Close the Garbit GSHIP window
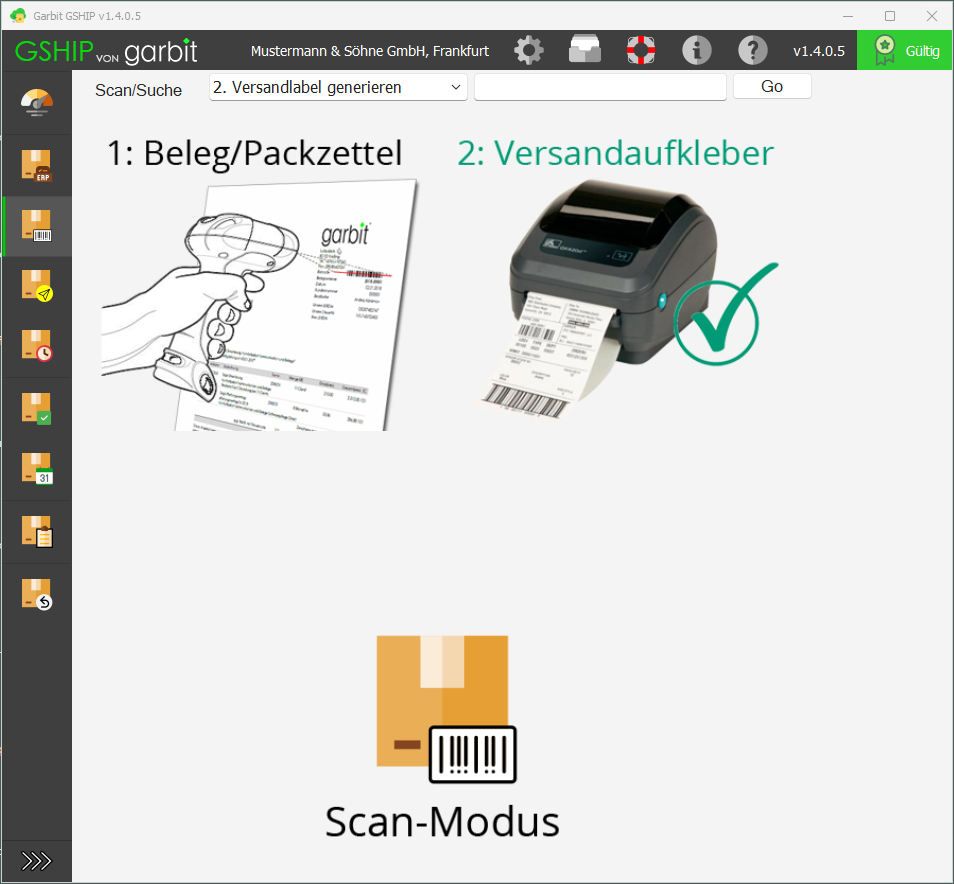954x884 pixels. coord(931,16)
